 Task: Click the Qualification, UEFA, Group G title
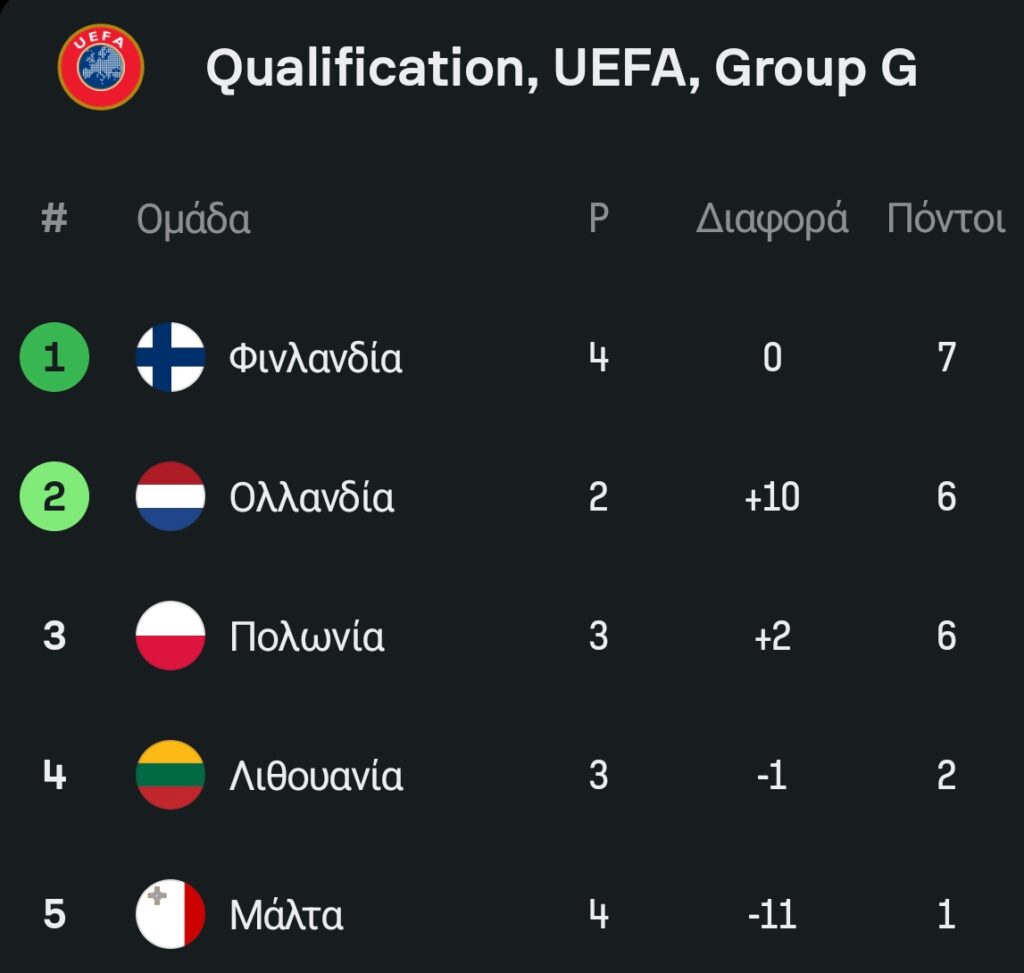click(x=561, y=68)
